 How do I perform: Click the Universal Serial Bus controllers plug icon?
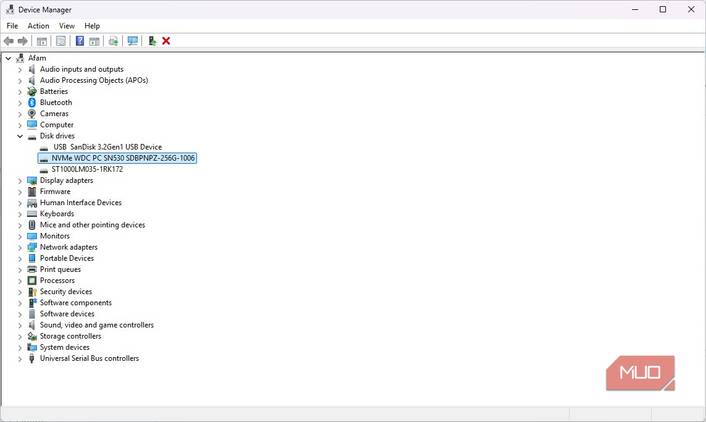click(32, 358)
